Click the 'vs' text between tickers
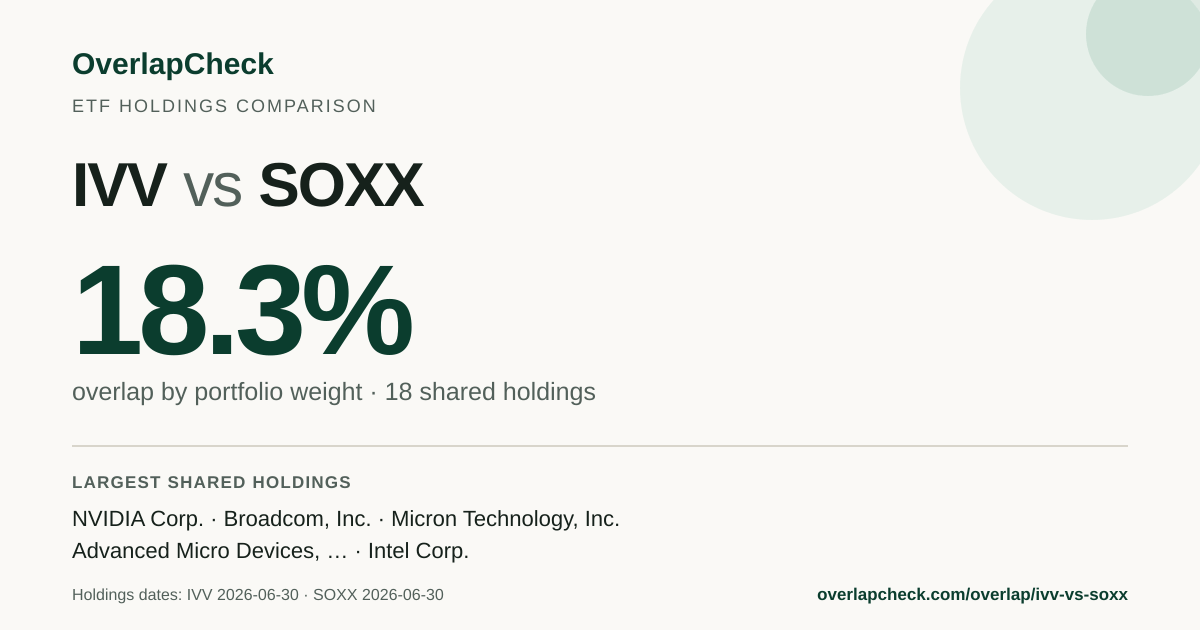Viewport: 1200px width, 630px height. coord(212,189)
